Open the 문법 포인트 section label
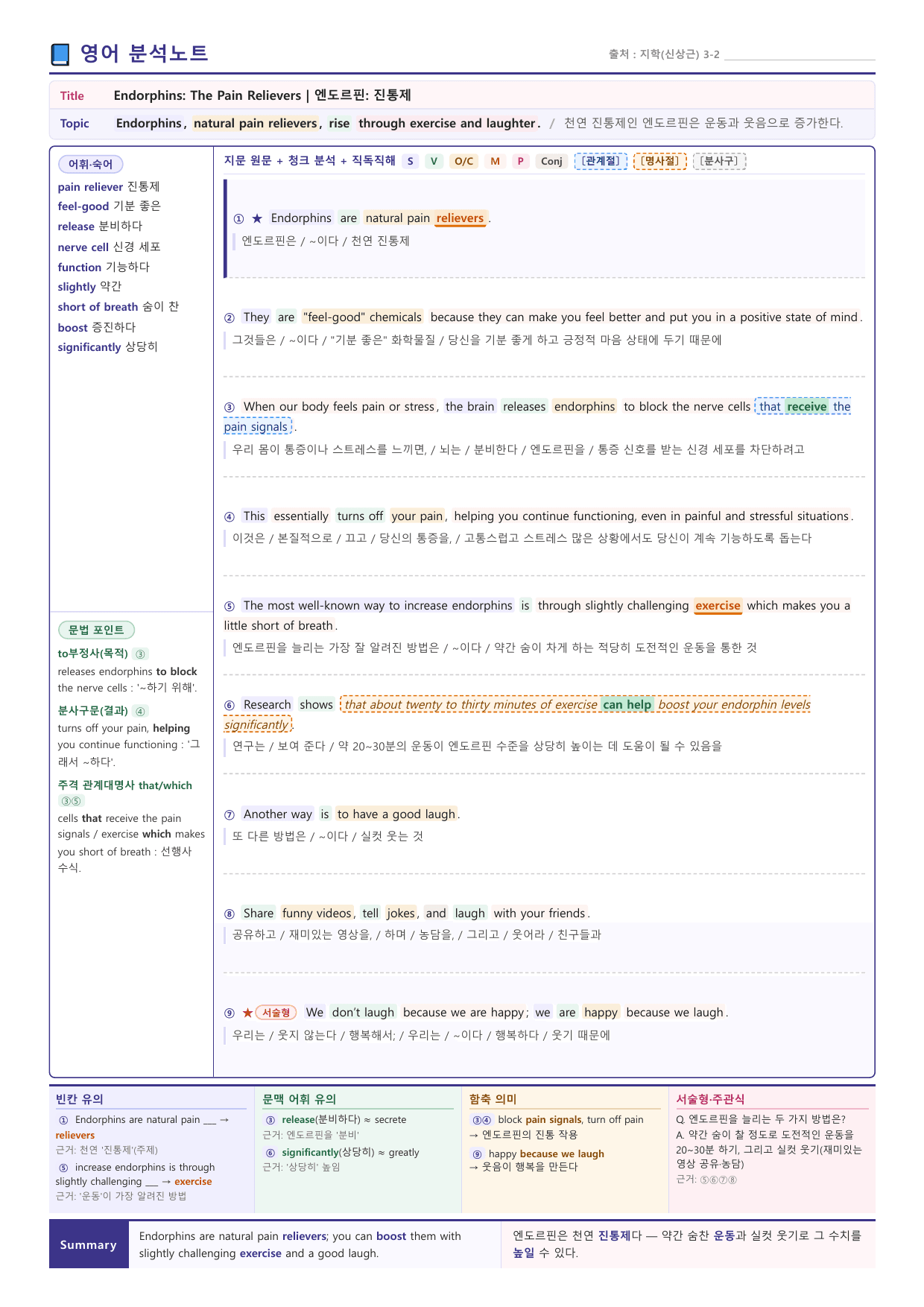 pyautogui.click(x=96, y=630)
